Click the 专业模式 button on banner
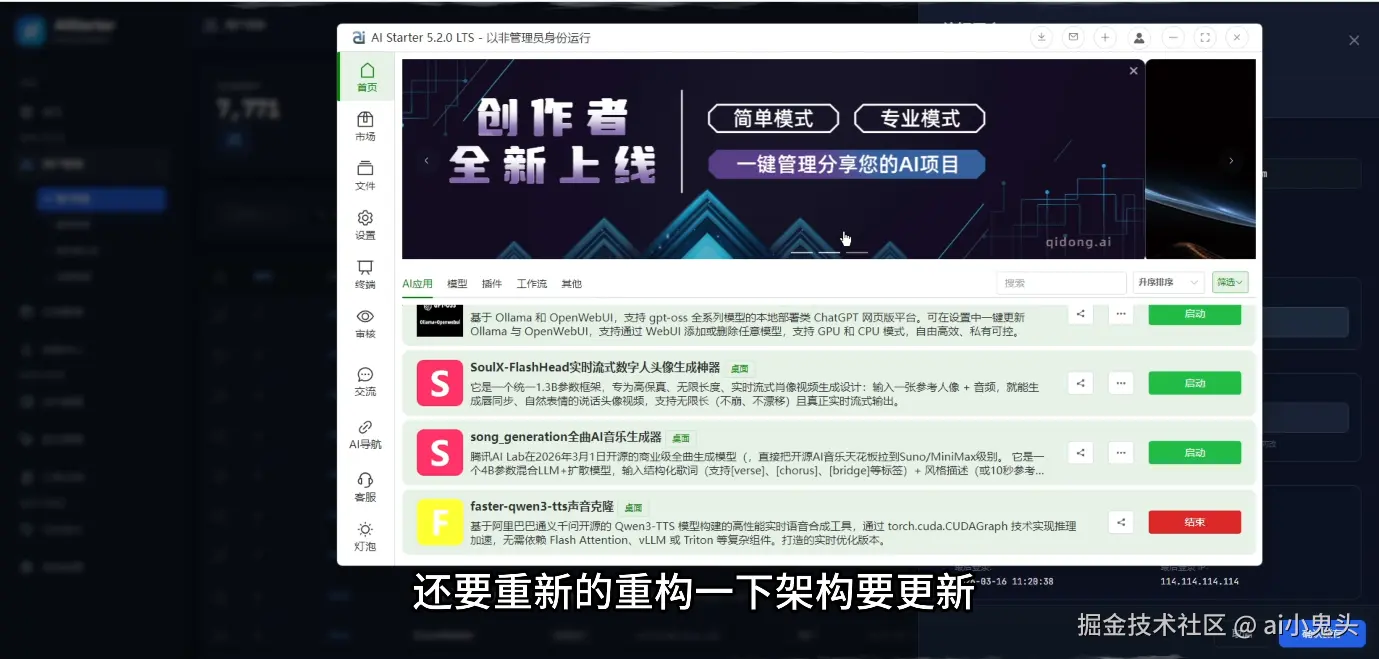The width and height of the screenshot is (1379, 659). click(x=920, y=119)
